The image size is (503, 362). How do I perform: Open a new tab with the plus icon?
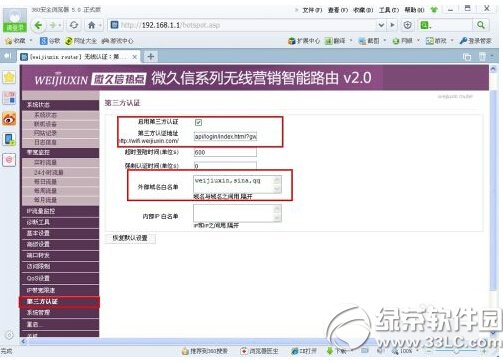(x=151, y=57)
